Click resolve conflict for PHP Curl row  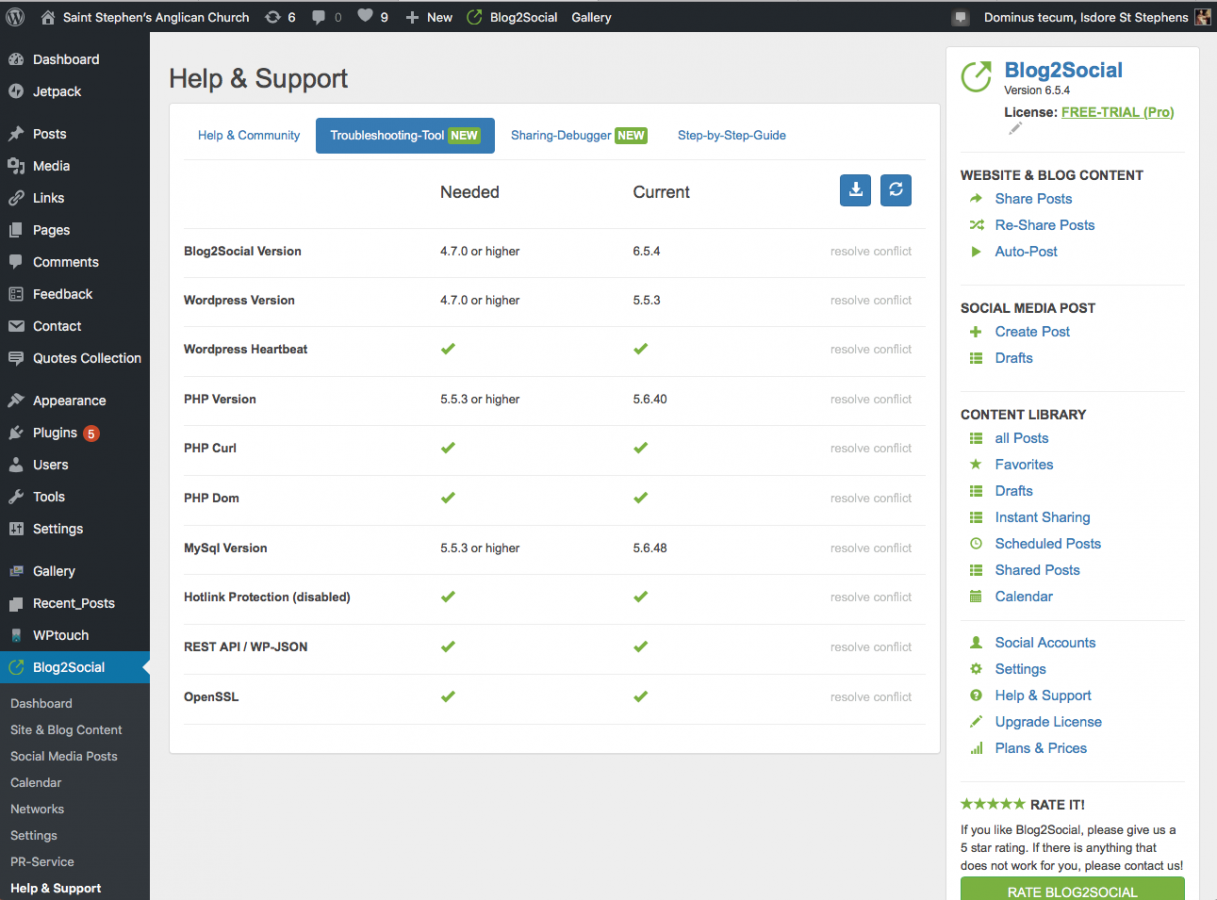871,448
